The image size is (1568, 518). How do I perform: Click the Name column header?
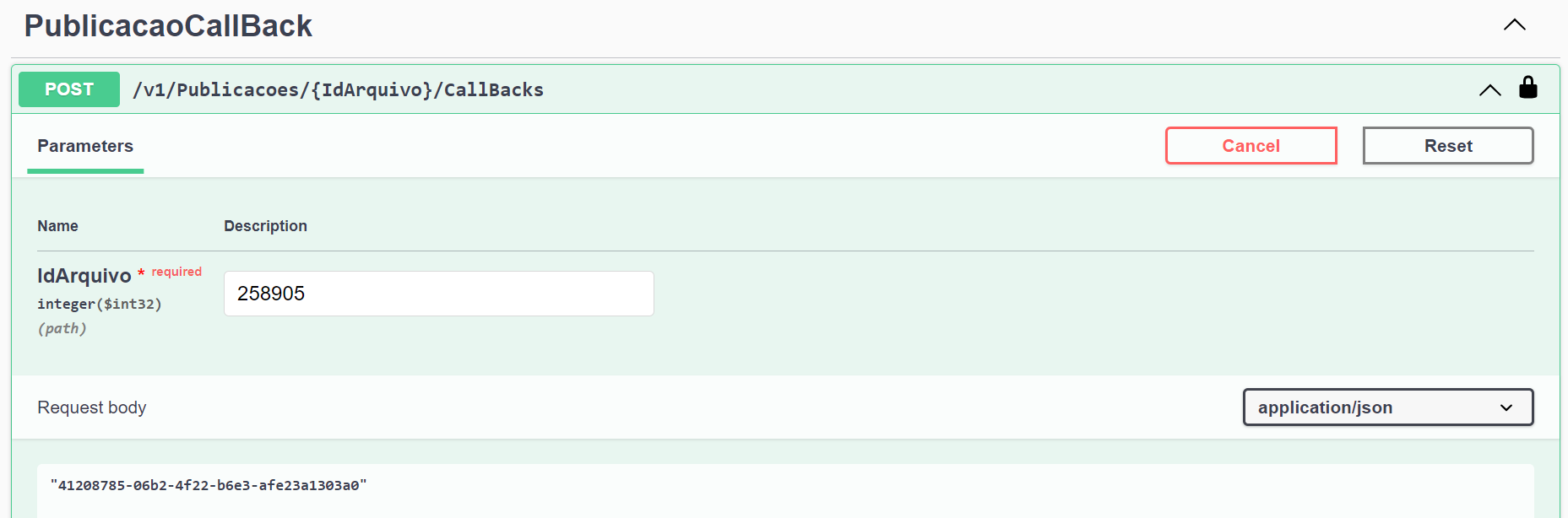click(x=57, y=226)
